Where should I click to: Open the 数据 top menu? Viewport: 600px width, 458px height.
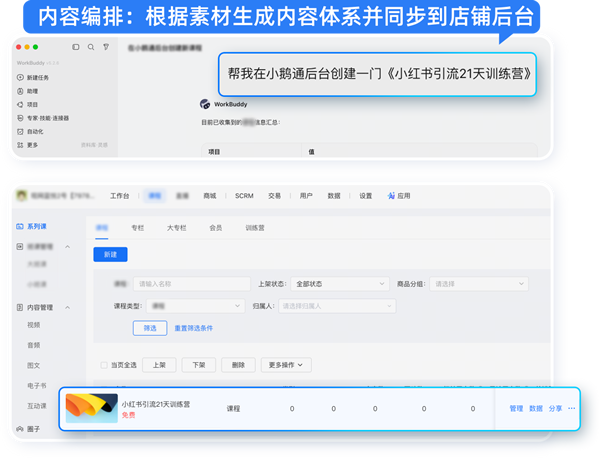point(334,196)
